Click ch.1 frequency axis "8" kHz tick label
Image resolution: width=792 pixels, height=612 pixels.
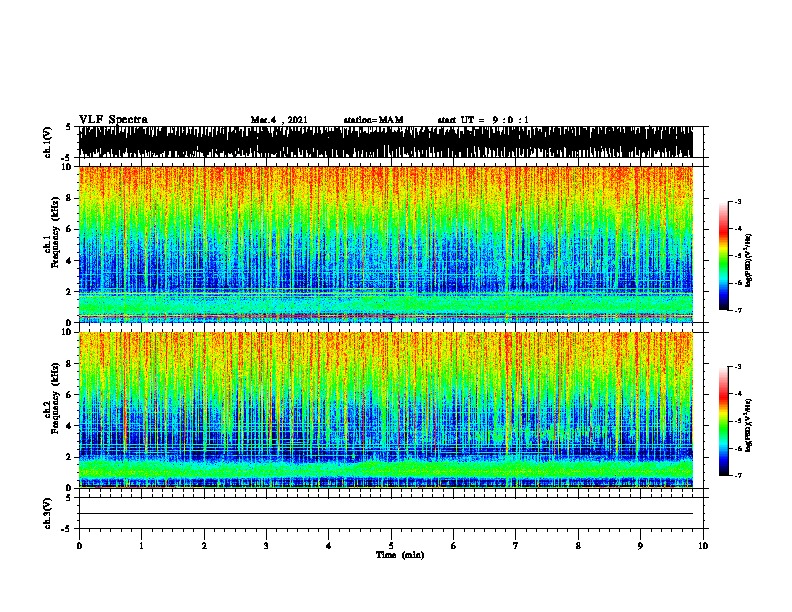pos(70,198)
